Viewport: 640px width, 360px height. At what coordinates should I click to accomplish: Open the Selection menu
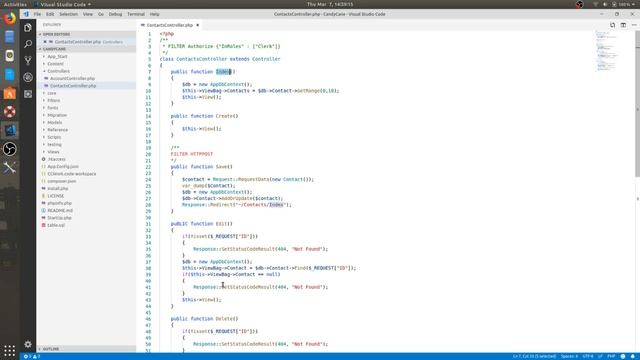(x=69, y=14)
